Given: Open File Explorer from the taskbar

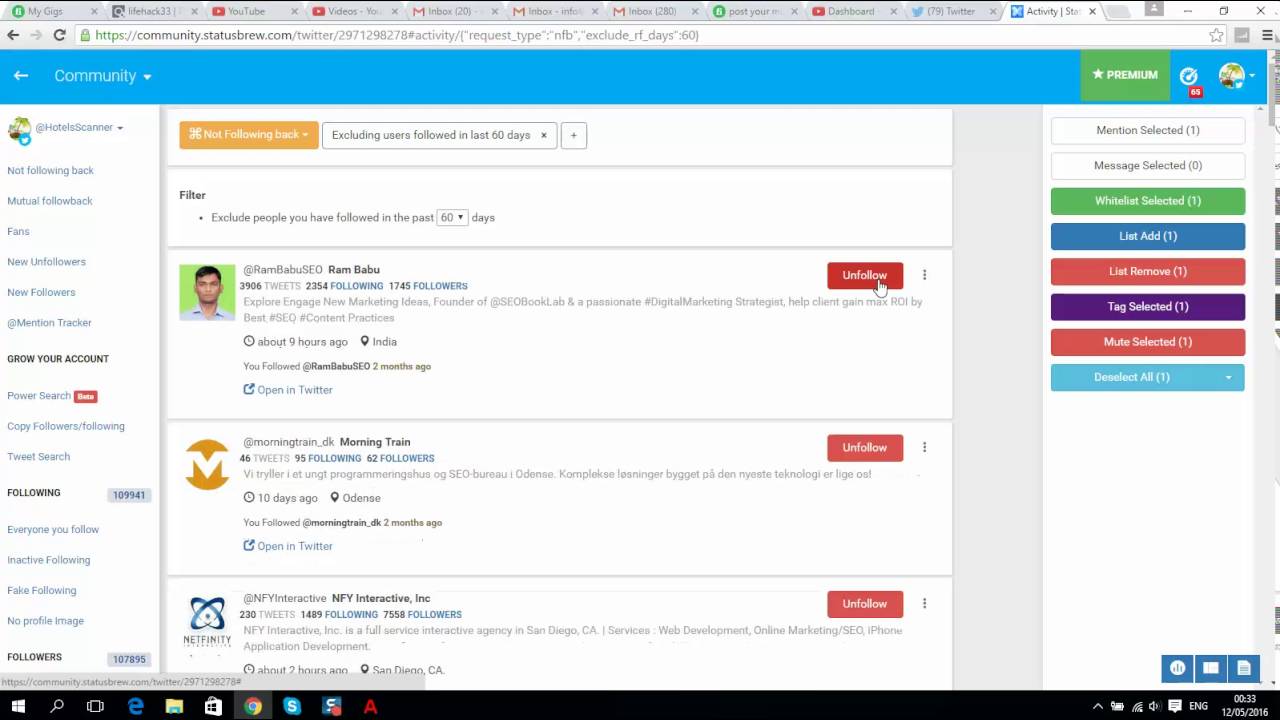Looking at the screenshot, I should [x=174, y=706].
